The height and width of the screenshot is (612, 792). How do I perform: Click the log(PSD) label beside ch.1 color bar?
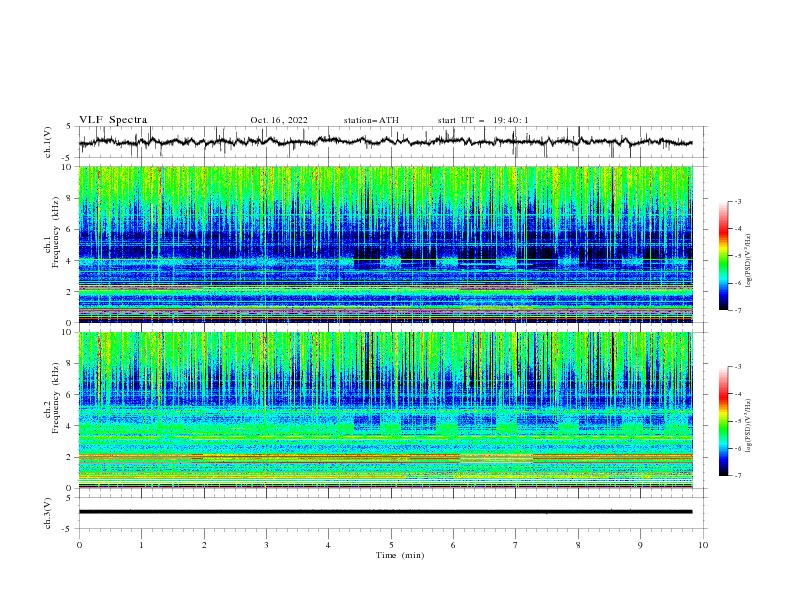tap(749, 261)
